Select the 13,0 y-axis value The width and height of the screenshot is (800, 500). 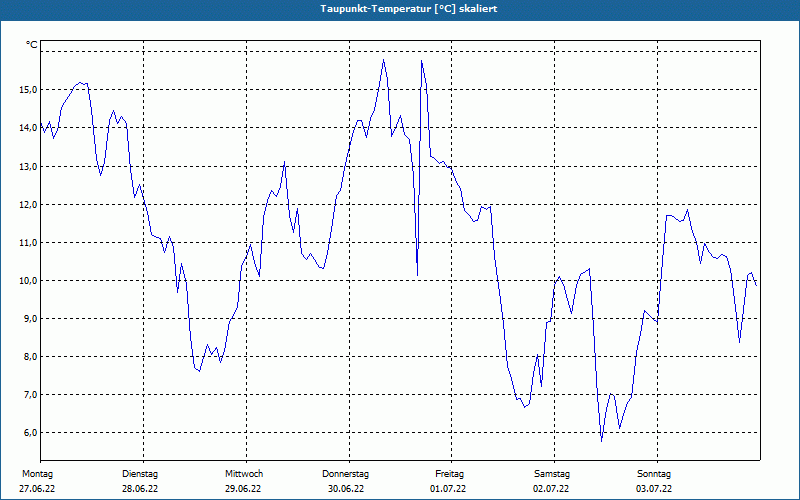coord(28,167)
